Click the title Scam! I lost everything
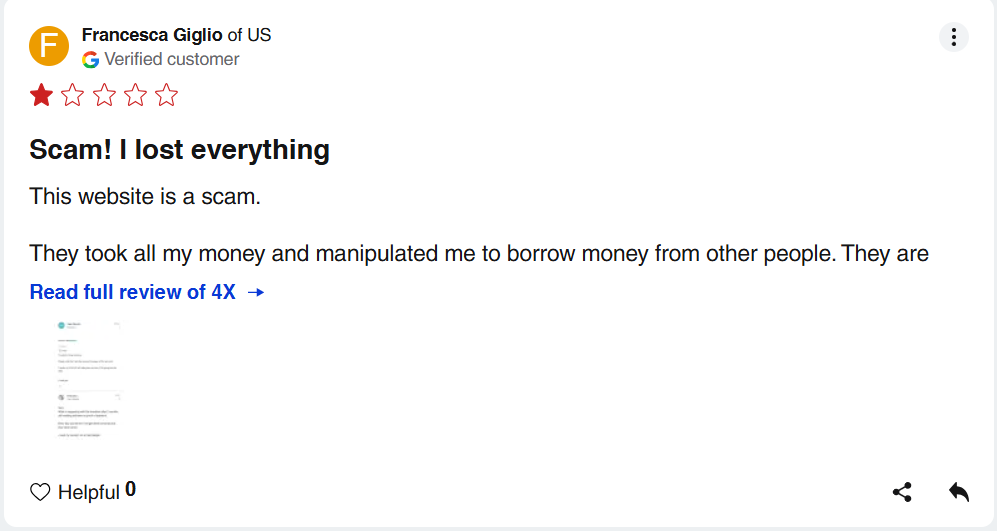Image resolution: width=997 pixels, height=531 pixels. coord(179,150)
